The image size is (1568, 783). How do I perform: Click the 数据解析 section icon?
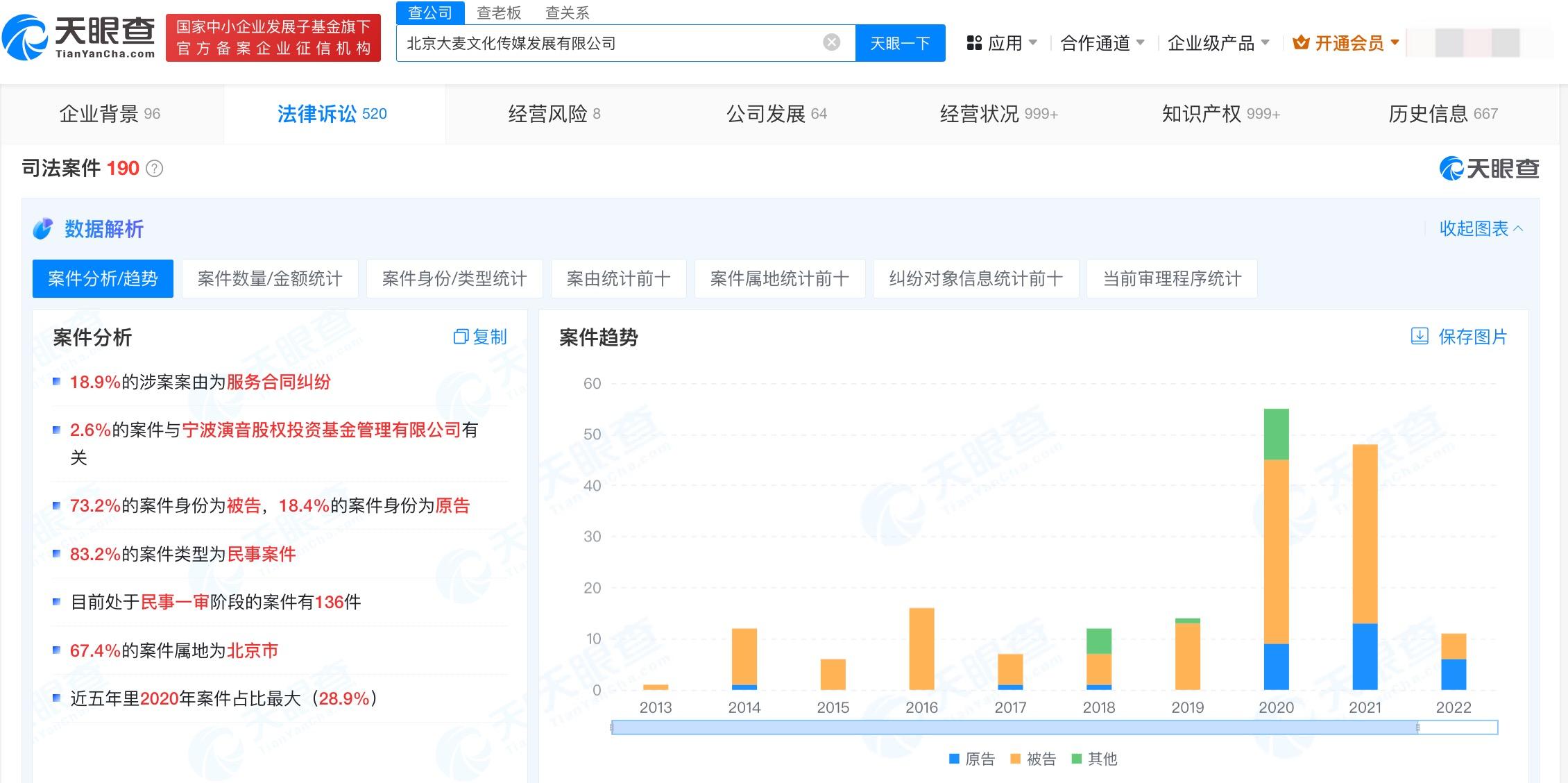pos(43,229)
